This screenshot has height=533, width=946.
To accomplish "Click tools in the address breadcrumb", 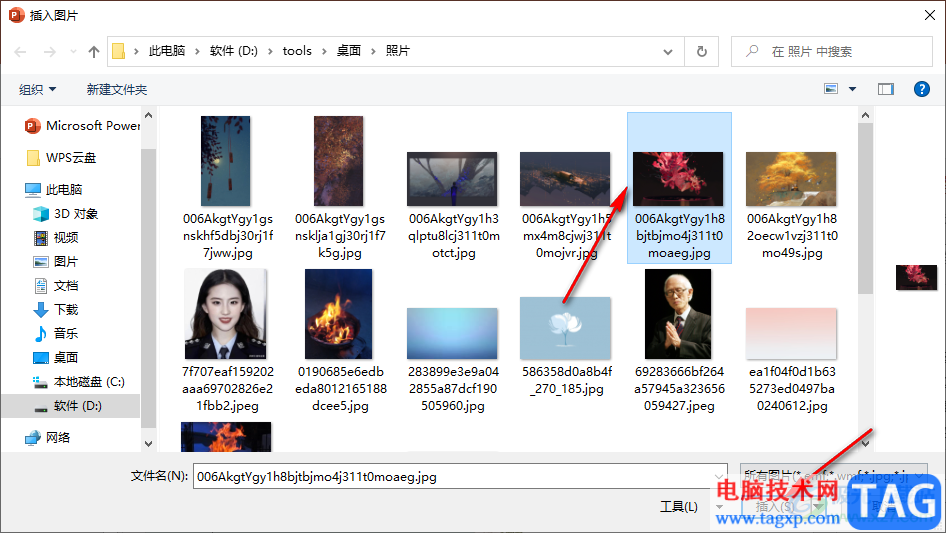I will (297, 51).
